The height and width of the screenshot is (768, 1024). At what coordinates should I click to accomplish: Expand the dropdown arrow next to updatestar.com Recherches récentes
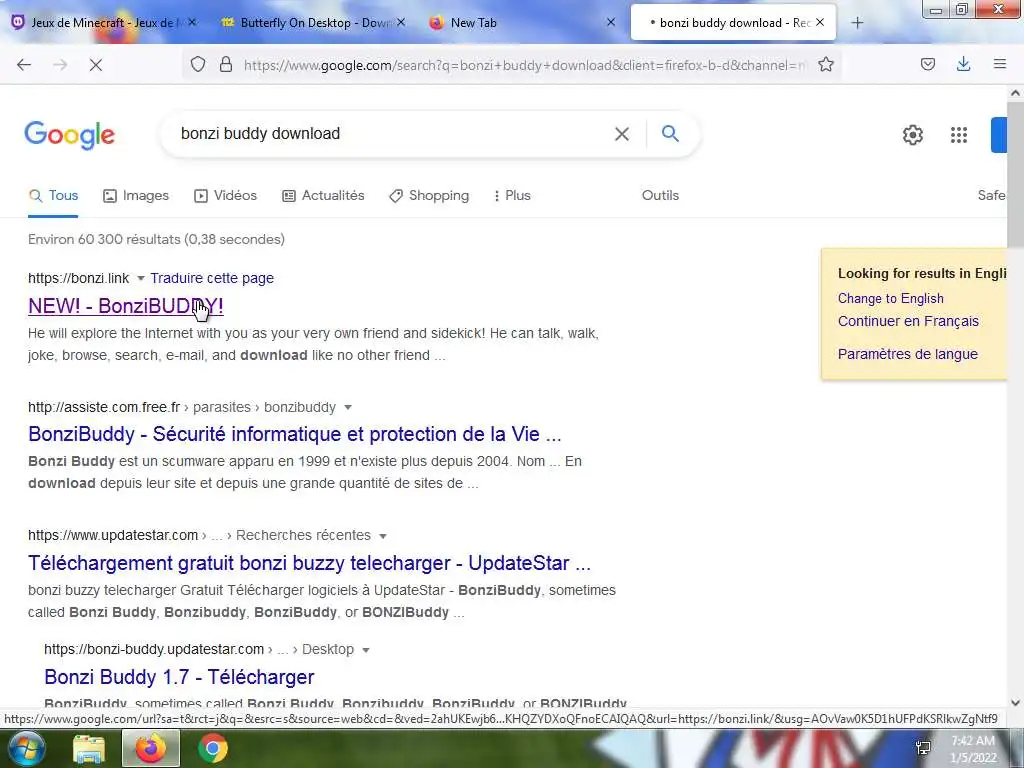383,536
